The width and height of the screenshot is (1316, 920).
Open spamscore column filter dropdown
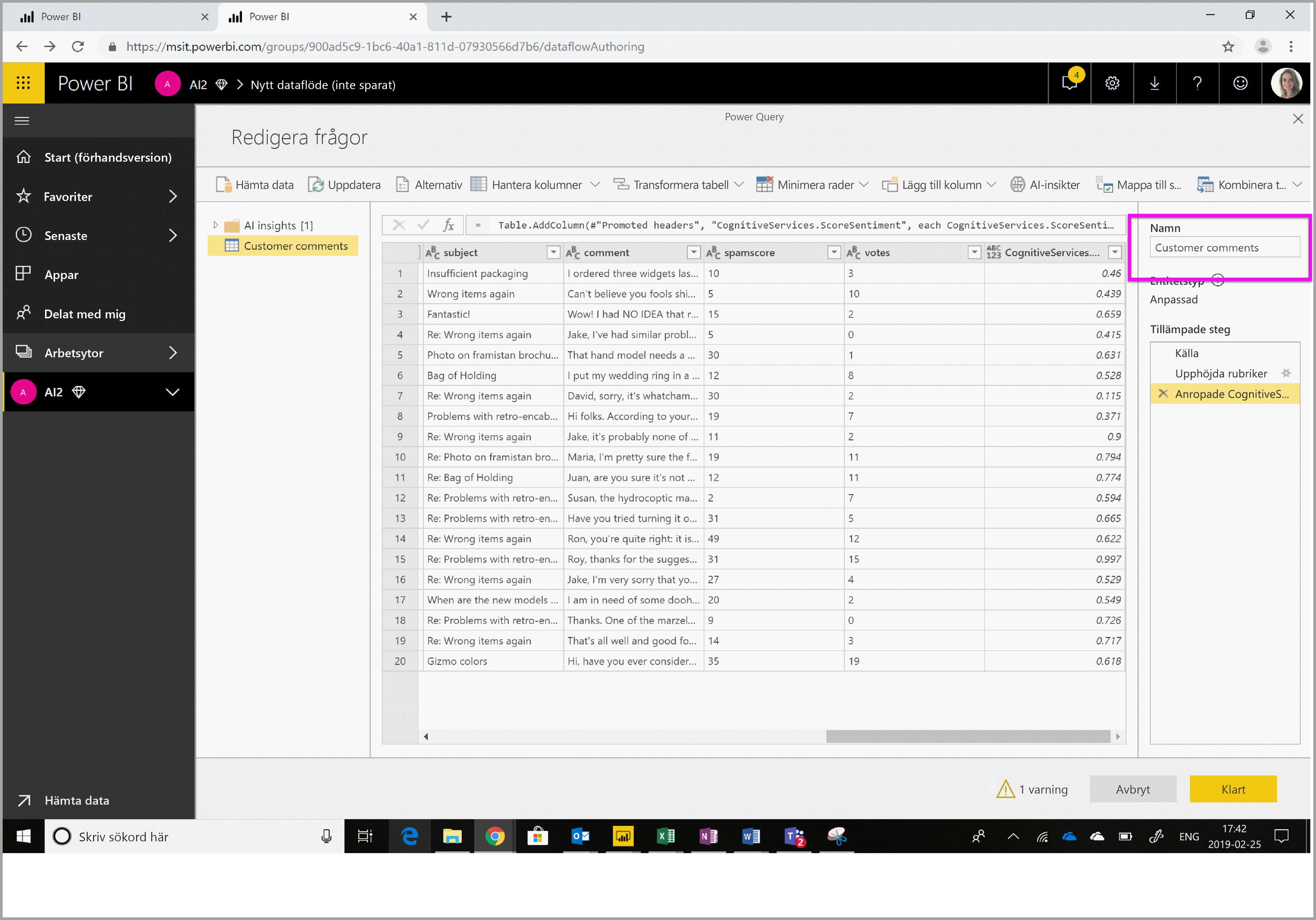click(x=834, y=252)
